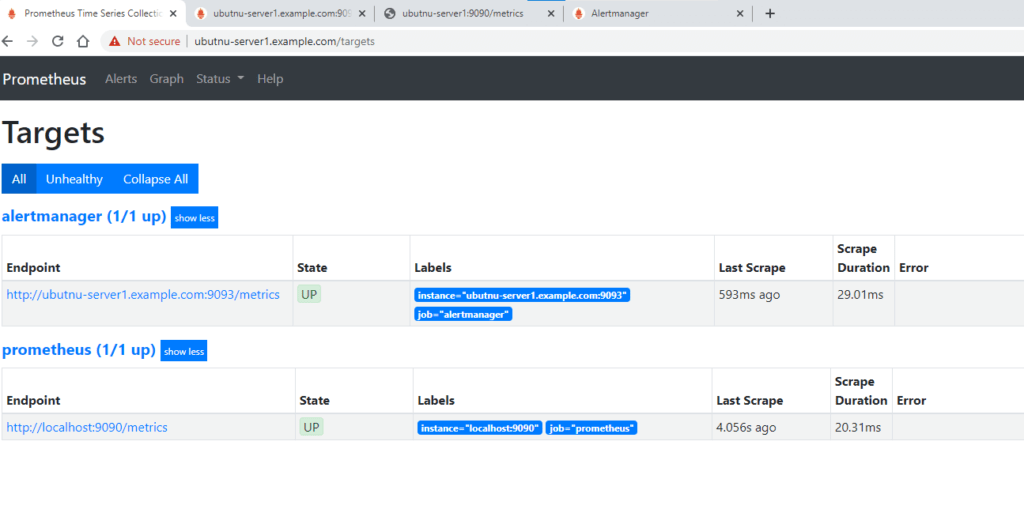Click the 29.01ms scrape duration value
Screen dimensions: 1024x513
(x=860, y=294)
